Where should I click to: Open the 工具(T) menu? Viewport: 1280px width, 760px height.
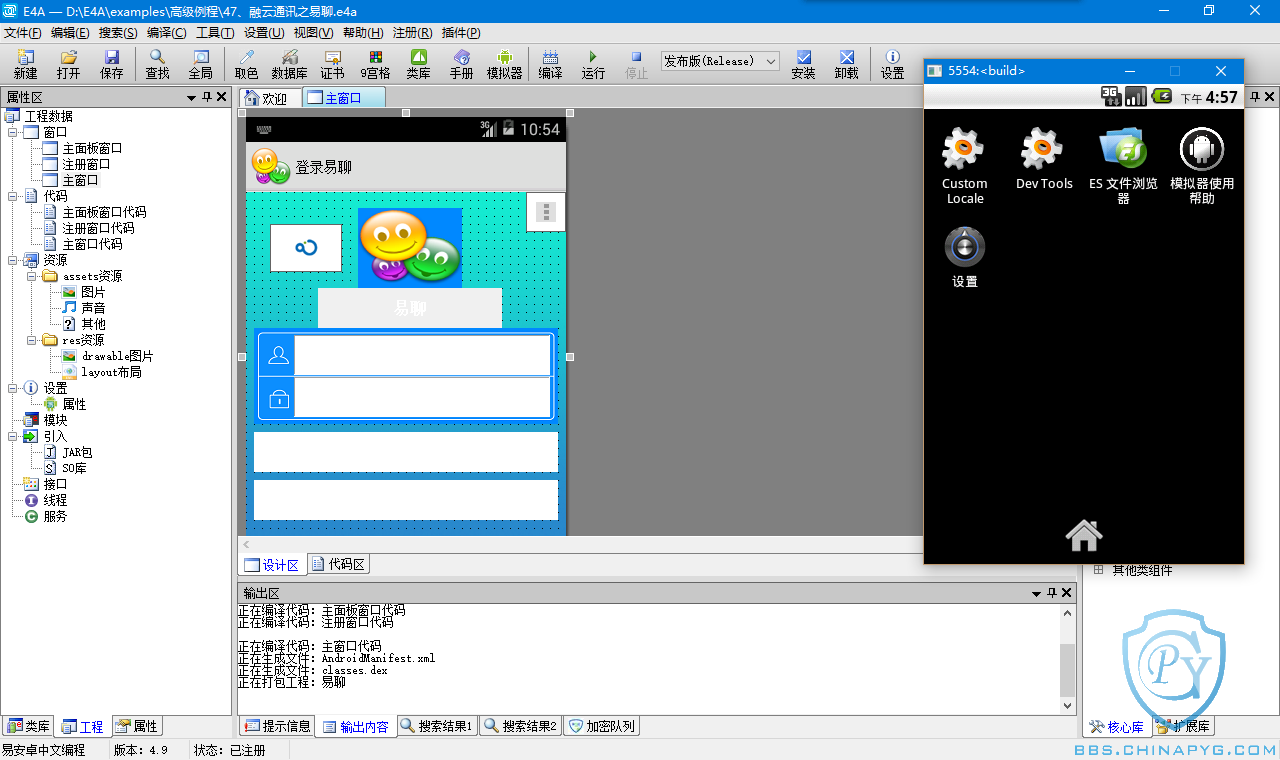214,33
